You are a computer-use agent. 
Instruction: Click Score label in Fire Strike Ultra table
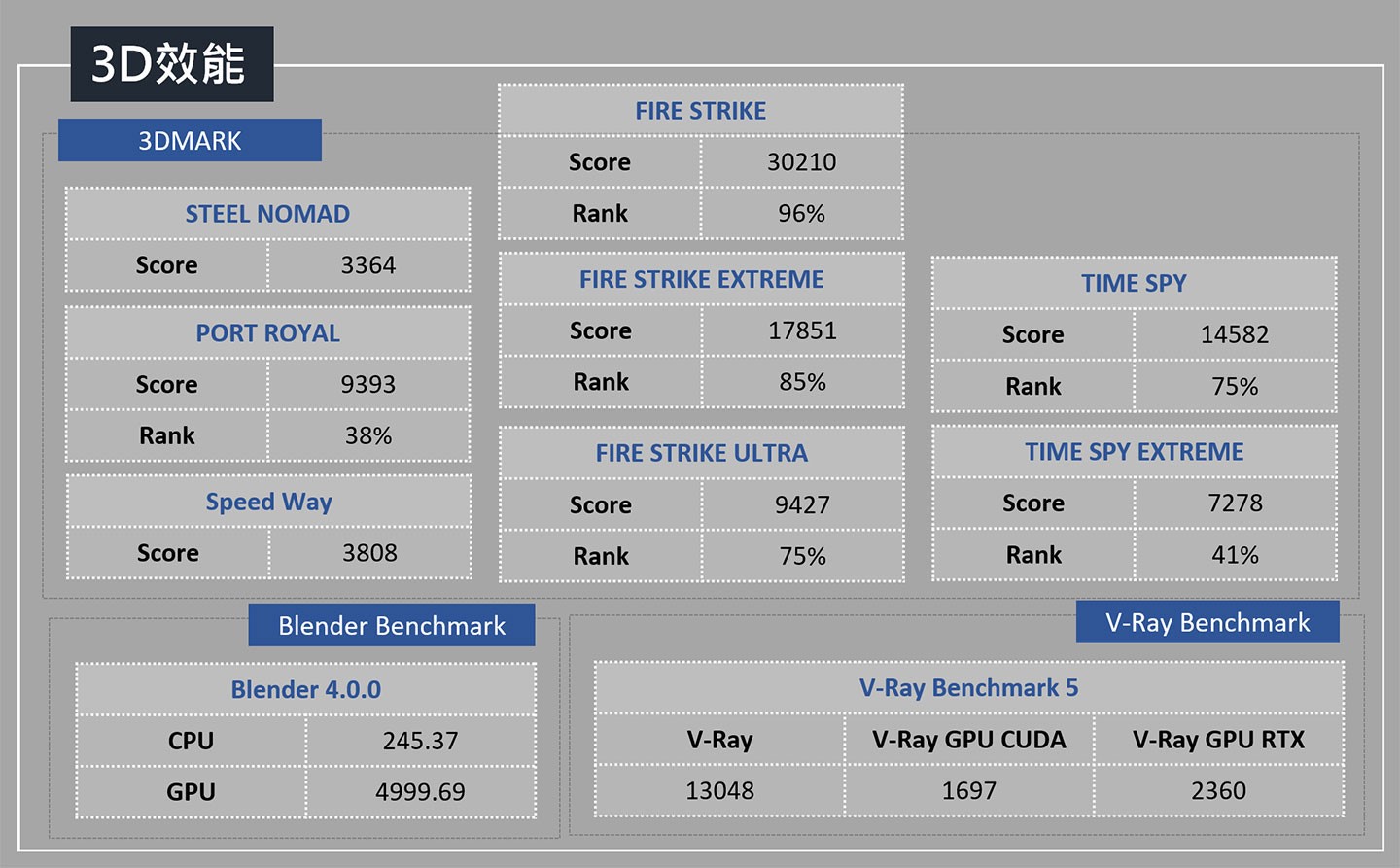click(601, 504)
